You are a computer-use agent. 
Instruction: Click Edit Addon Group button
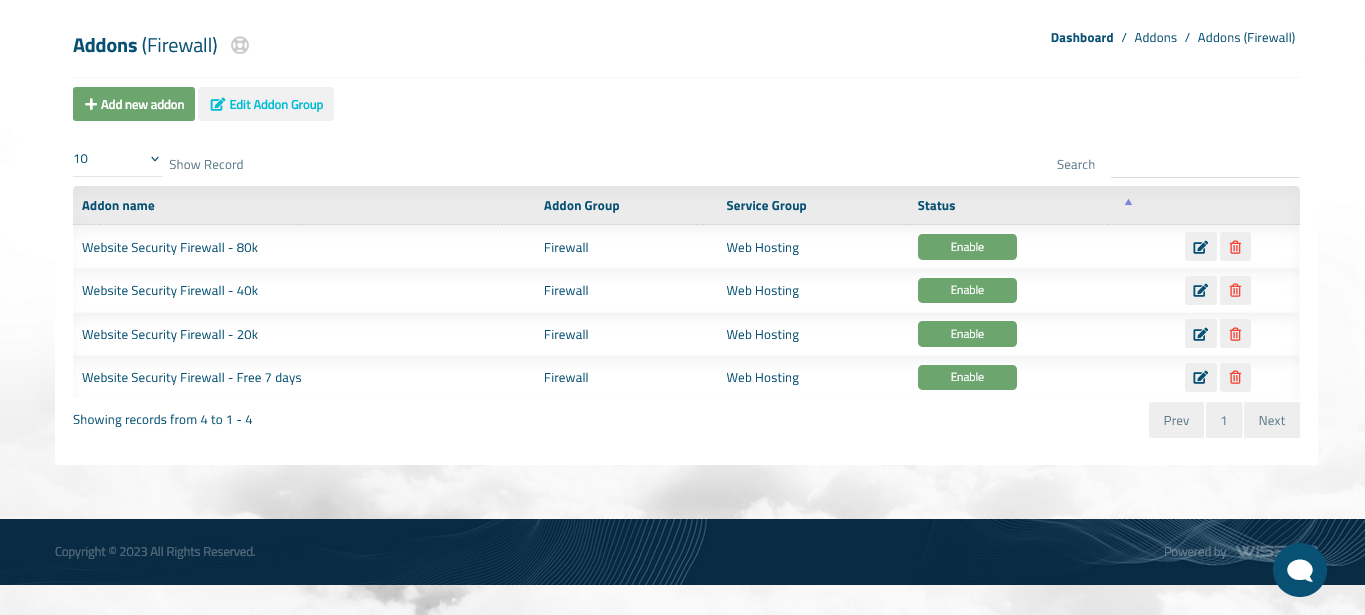[266, 104]
